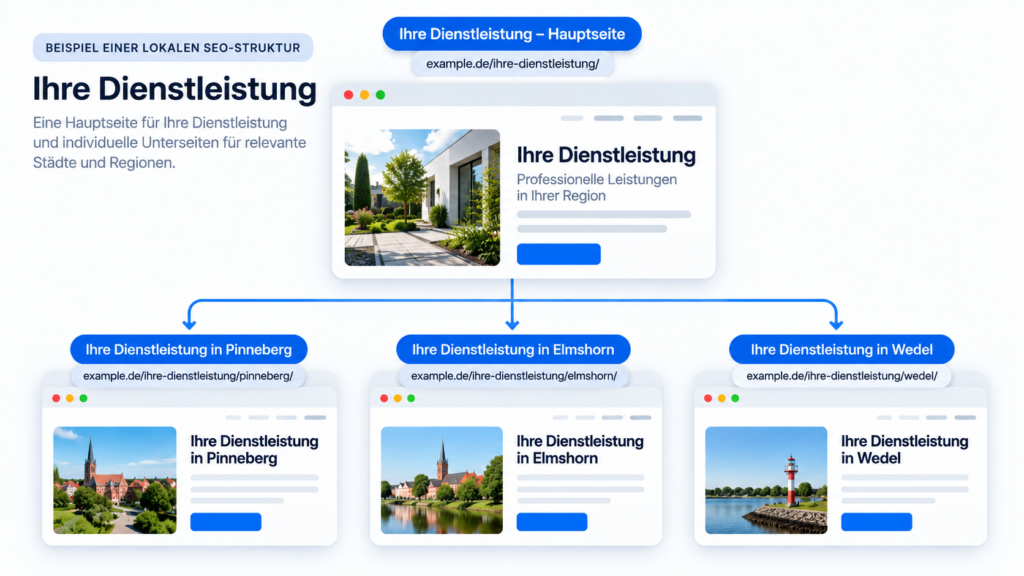
Task: Click 'Professionelle Leistungen in Ihrer Region' text
Action: pos(597,187)
